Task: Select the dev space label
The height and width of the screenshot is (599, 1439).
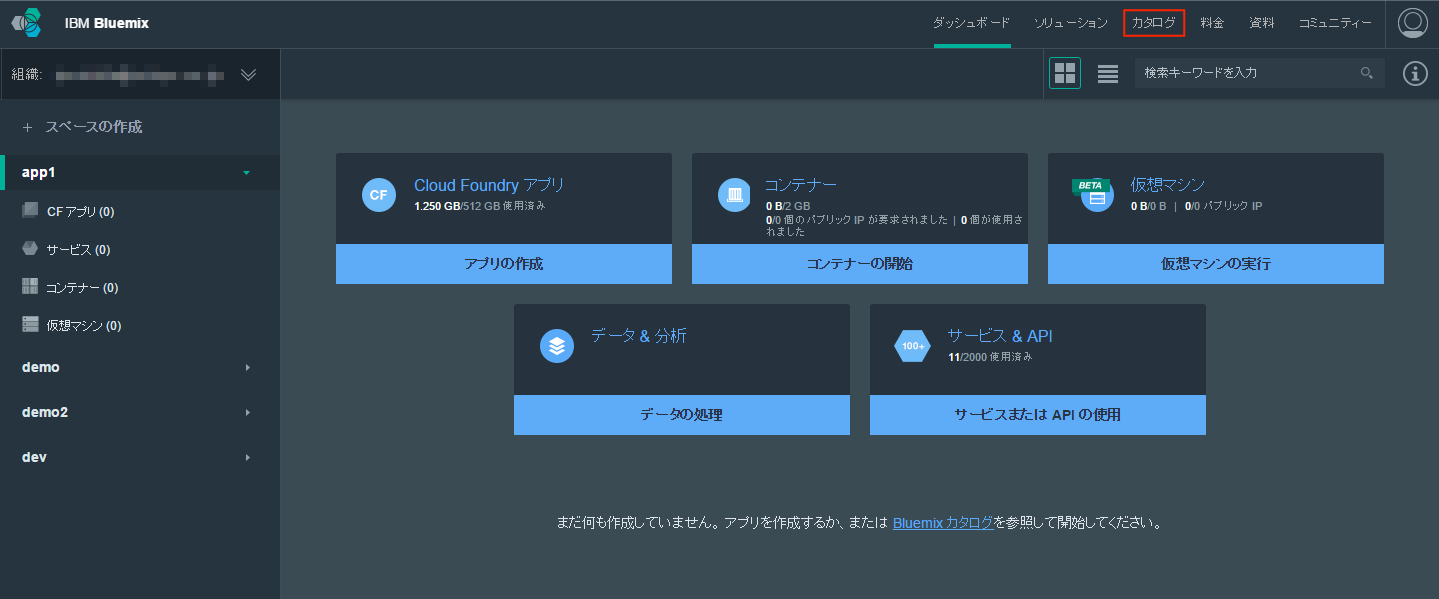Action: coord(34,457)
